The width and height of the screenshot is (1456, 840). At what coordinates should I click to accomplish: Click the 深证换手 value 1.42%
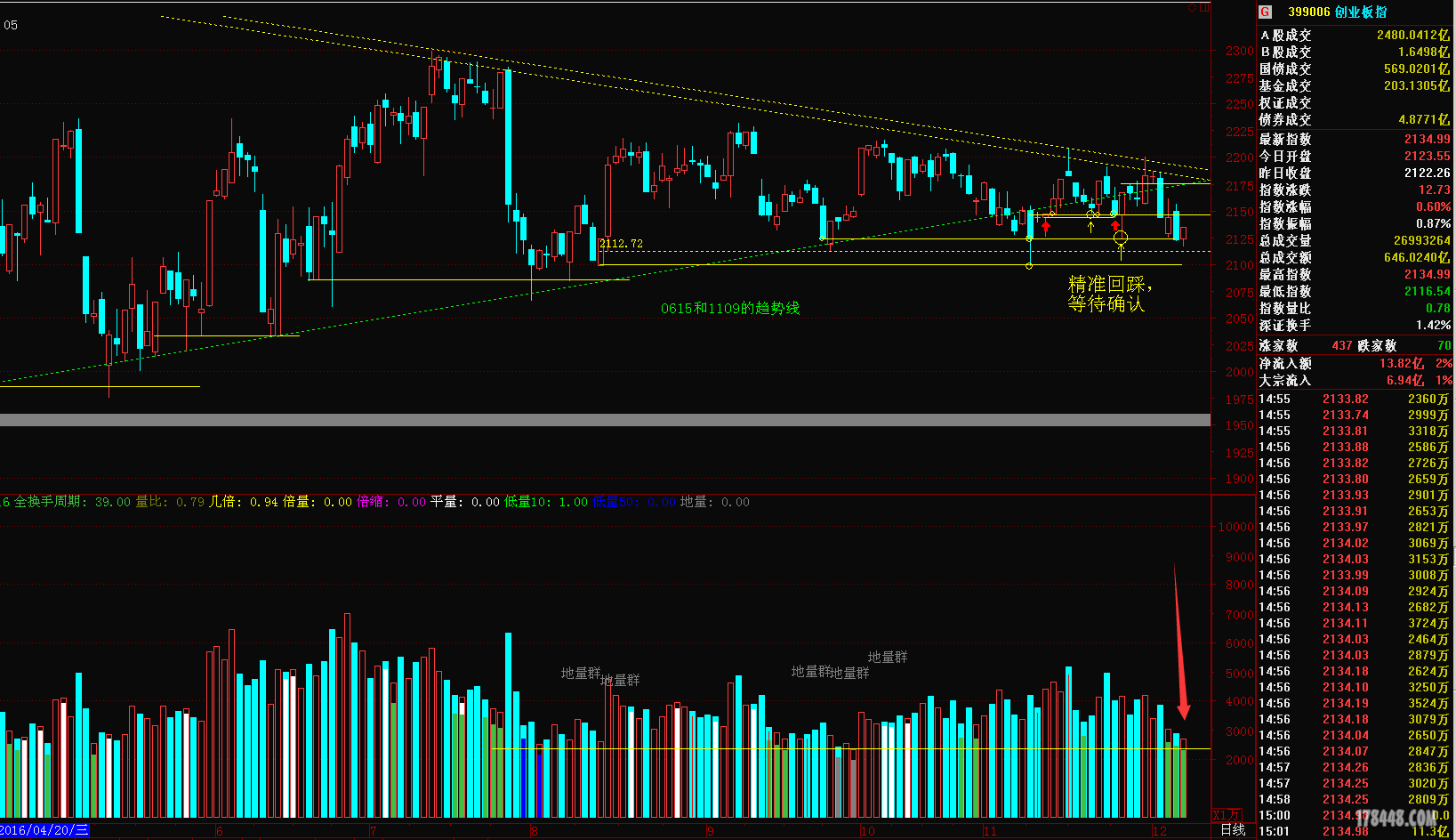point(1434,325)
